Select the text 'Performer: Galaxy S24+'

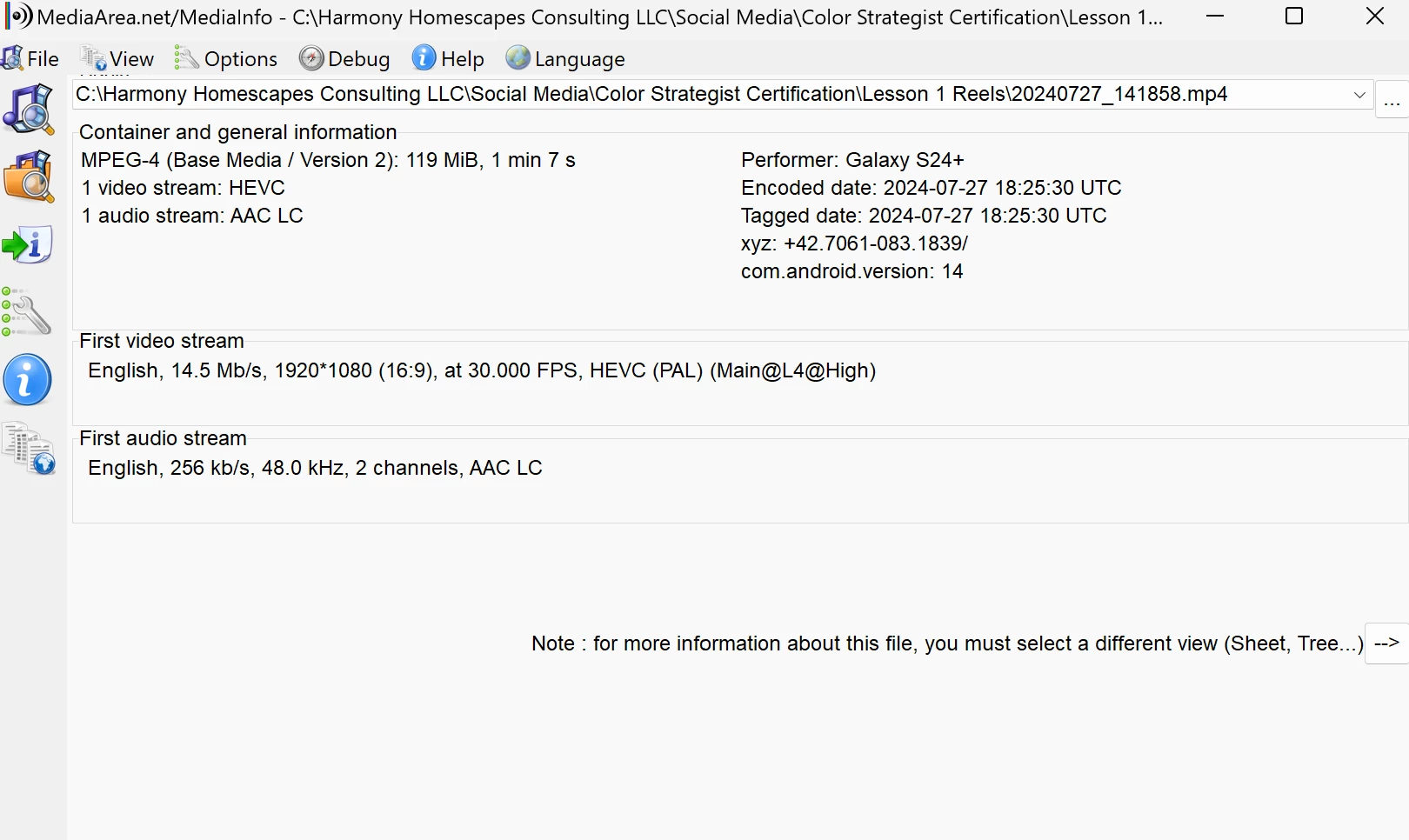852,160
